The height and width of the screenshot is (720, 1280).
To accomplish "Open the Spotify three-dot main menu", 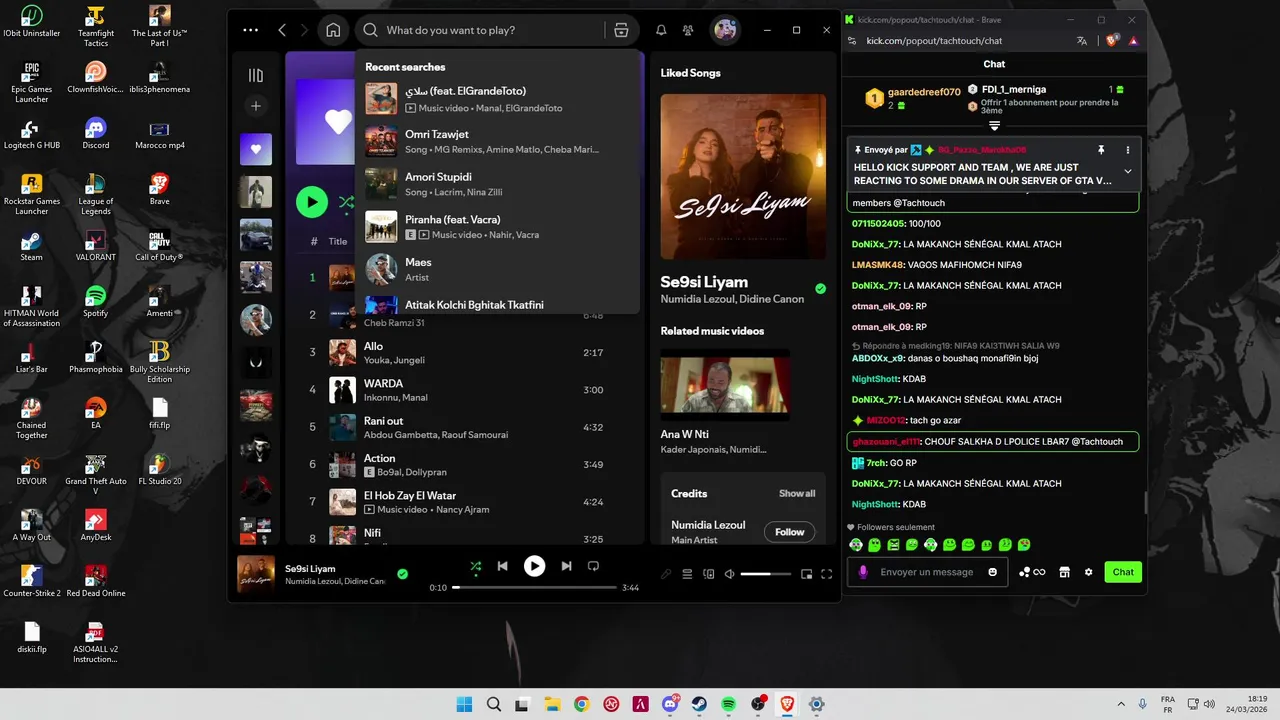I will click(x=250, y=30).
